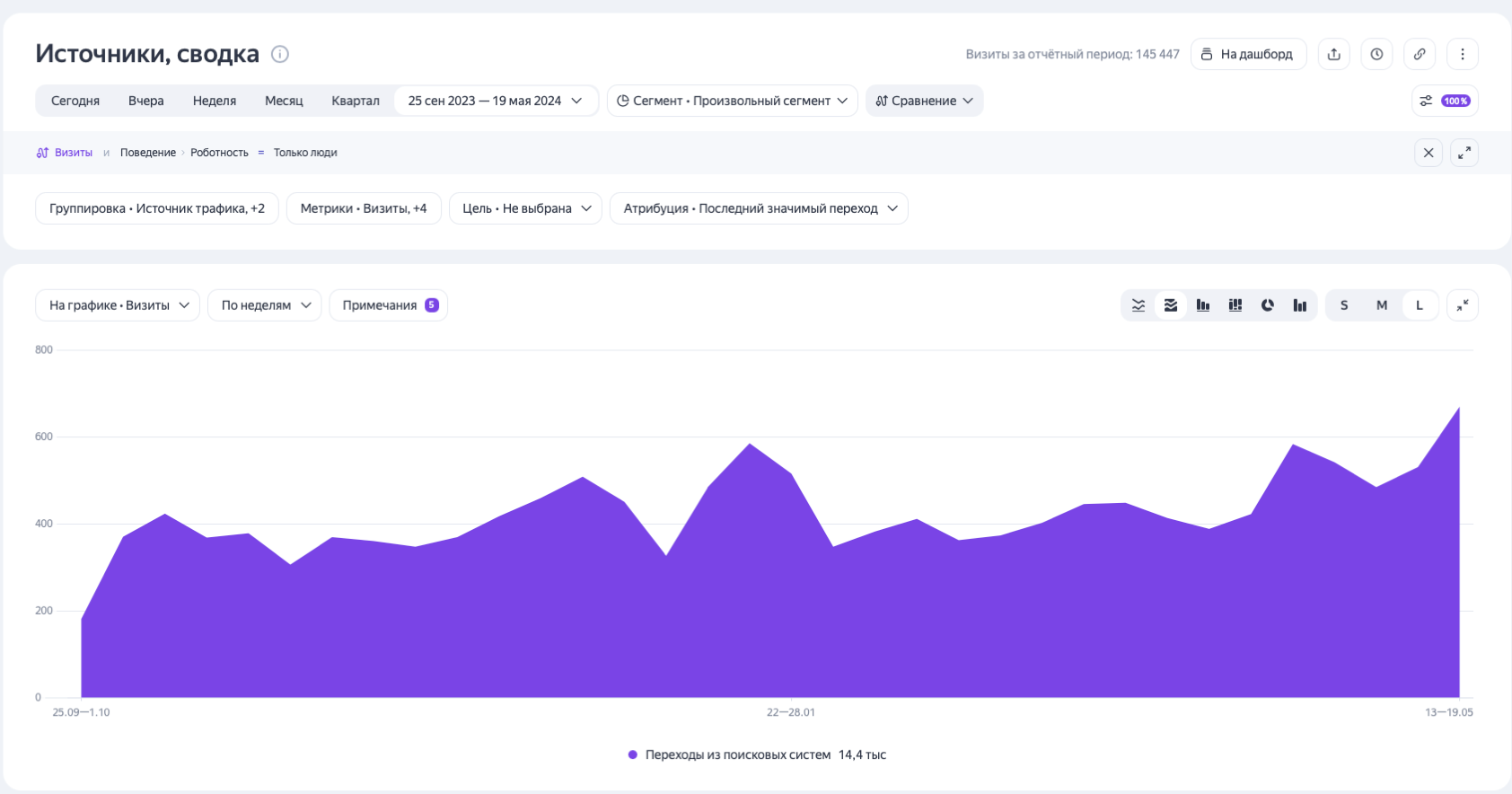Open the clock history icon
Image resolution: width=1512 pixels, height=794 pixels.
click(1376, 54)
